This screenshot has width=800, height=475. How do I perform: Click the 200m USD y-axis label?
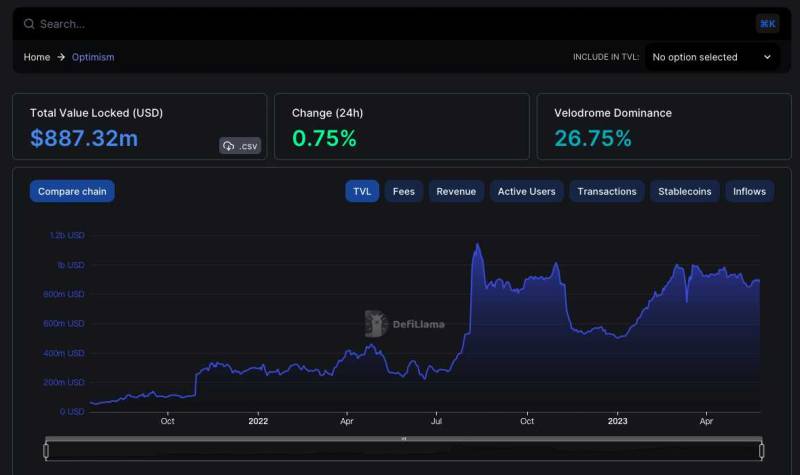pos(64,382)
